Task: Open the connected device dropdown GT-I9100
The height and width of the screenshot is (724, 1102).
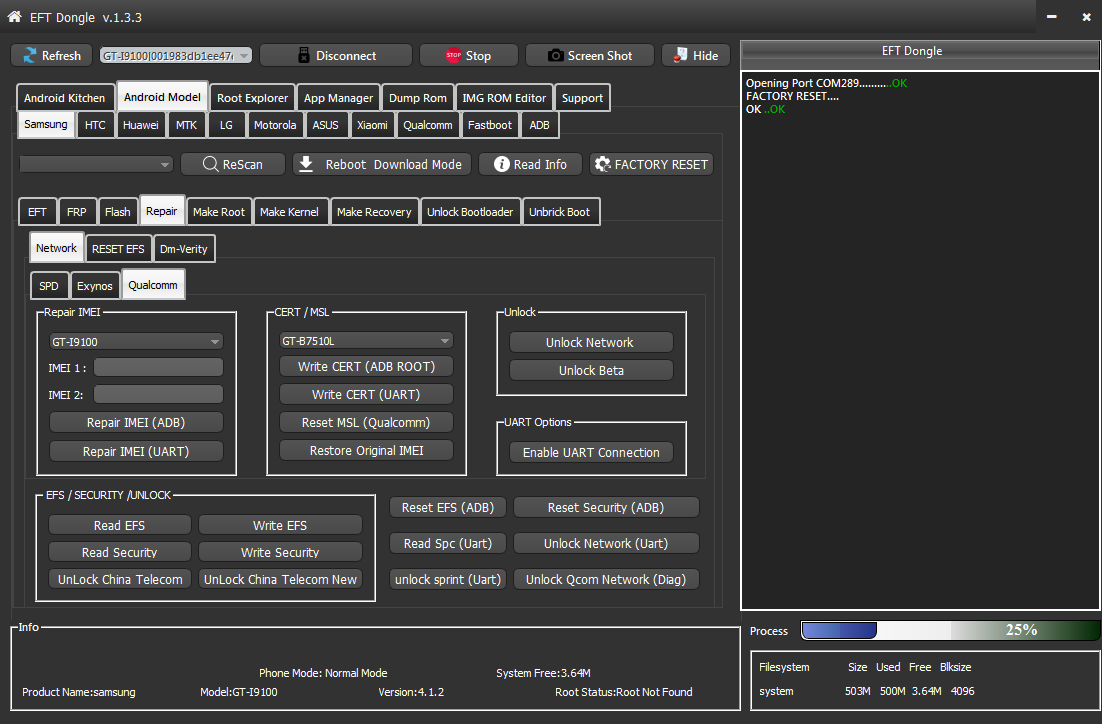Action: tap(176, 56)
